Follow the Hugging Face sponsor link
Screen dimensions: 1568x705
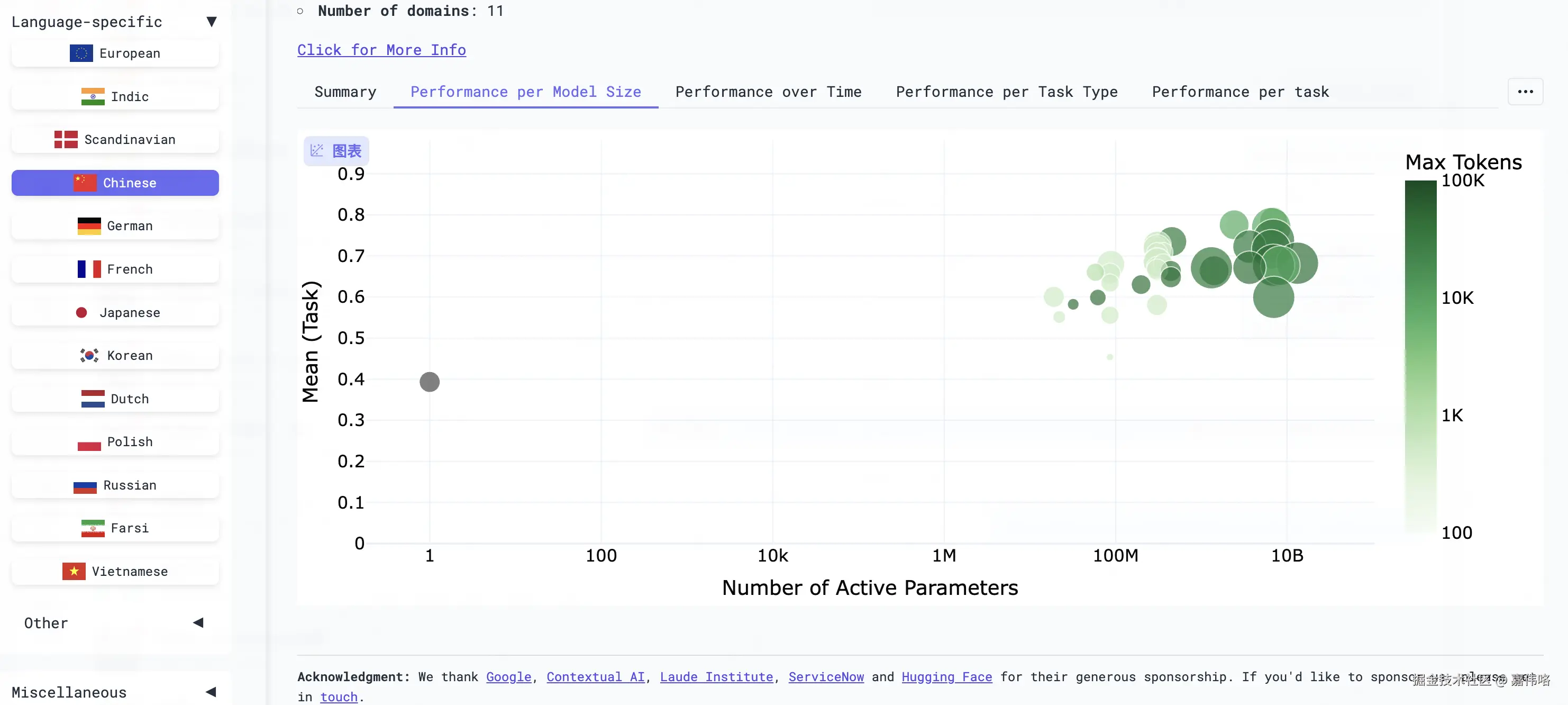pyautogui.click(x=946, y=676)
